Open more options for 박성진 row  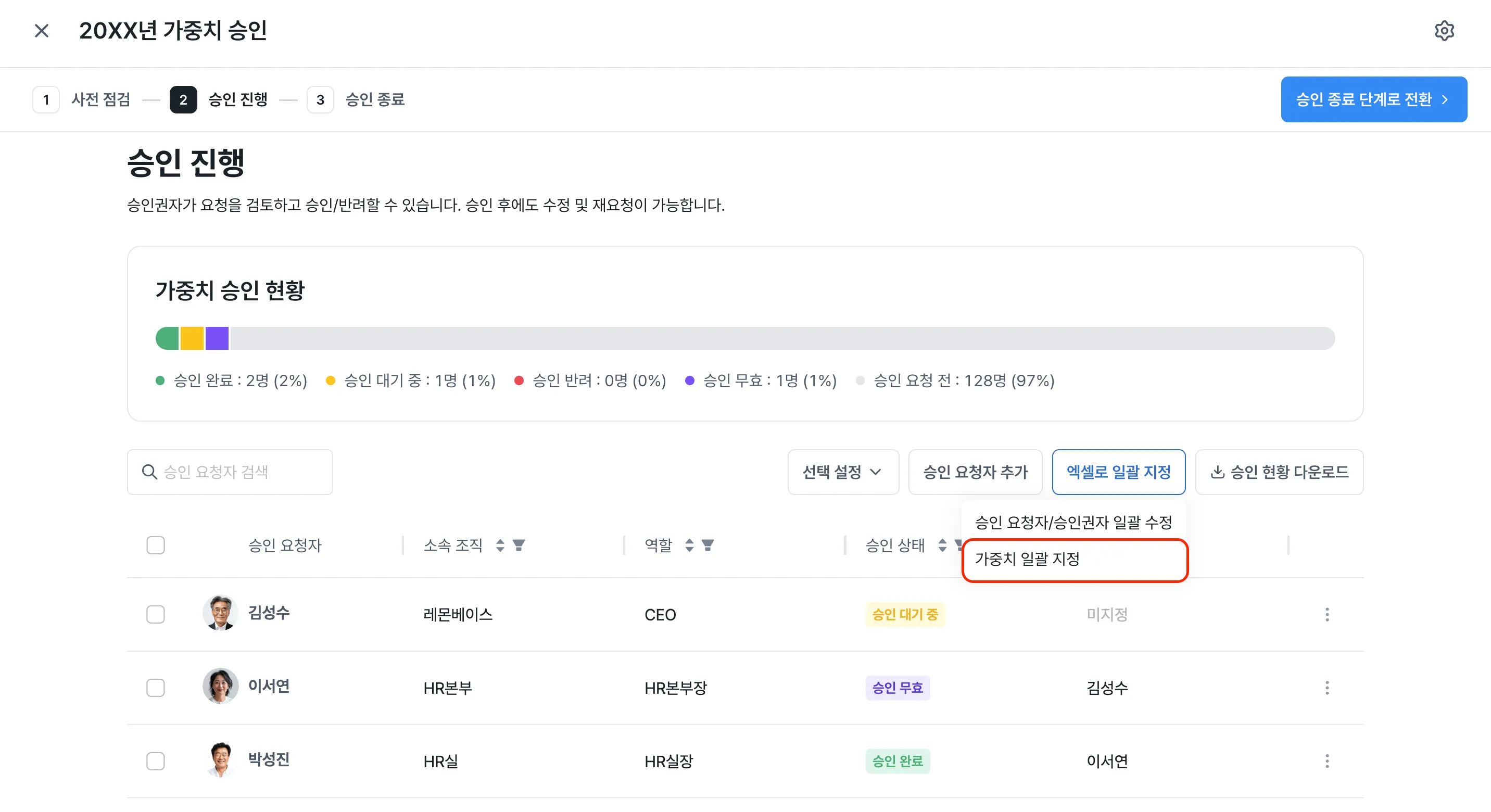1326,761
